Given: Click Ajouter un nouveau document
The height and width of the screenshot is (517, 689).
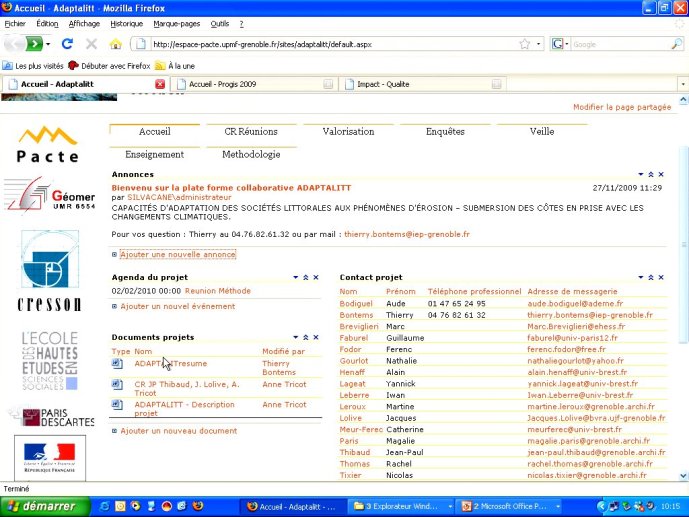Looking at the screenshot, I should (x=178, y=431).
